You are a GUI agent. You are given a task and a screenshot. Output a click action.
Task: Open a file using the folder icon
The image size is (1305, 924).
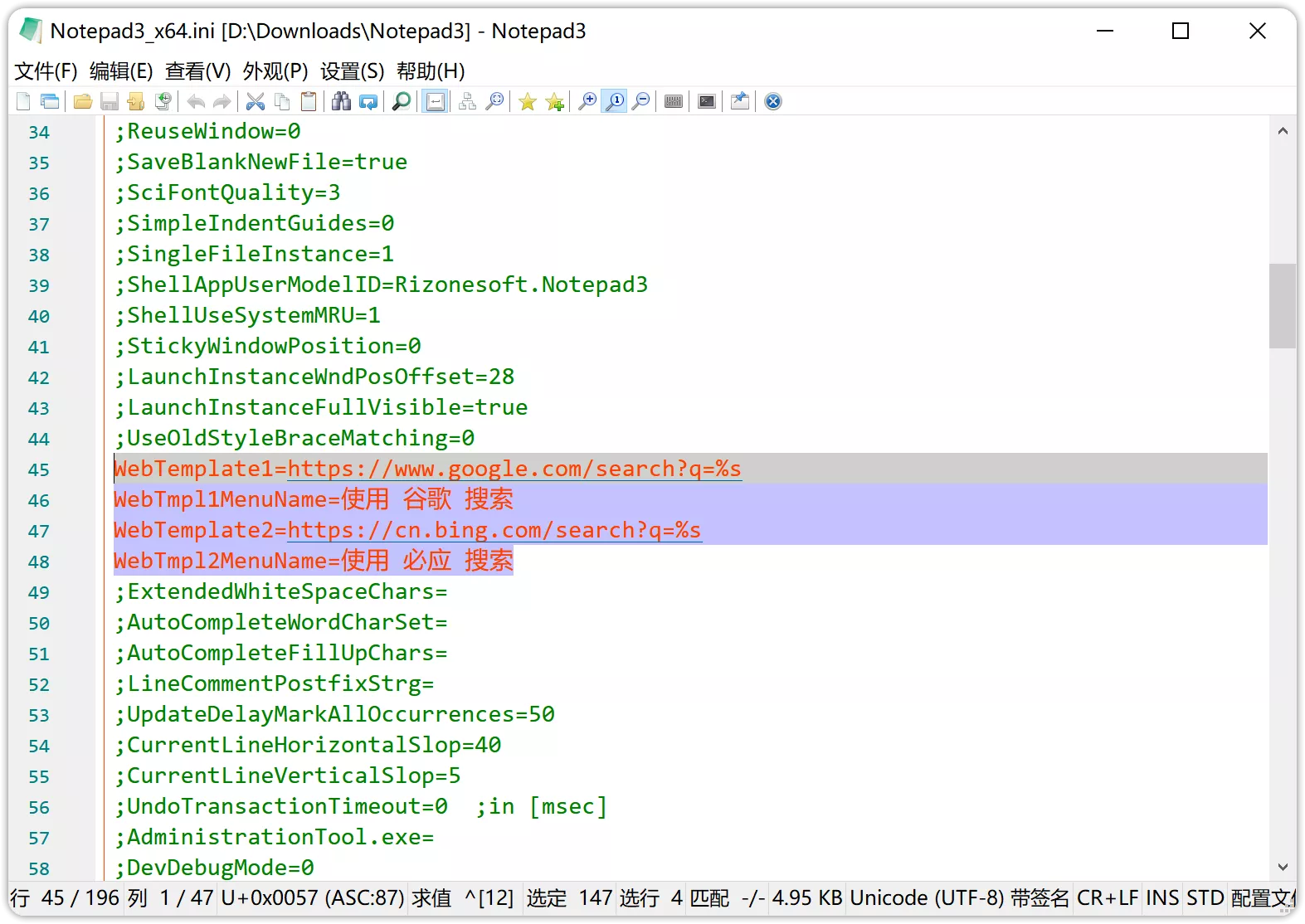(83, 101)
